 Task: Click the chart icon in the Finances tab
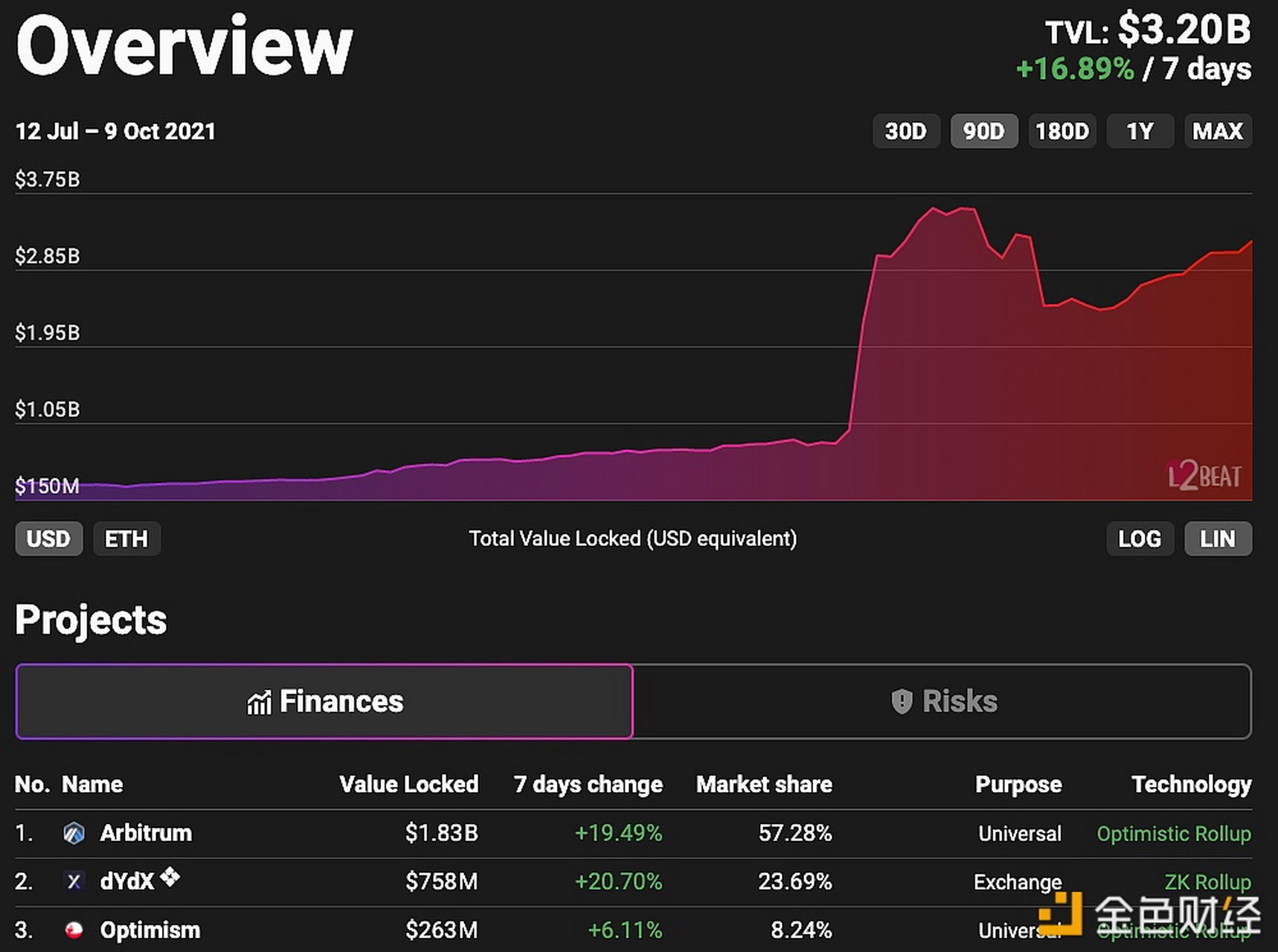(x=259, y=702)
